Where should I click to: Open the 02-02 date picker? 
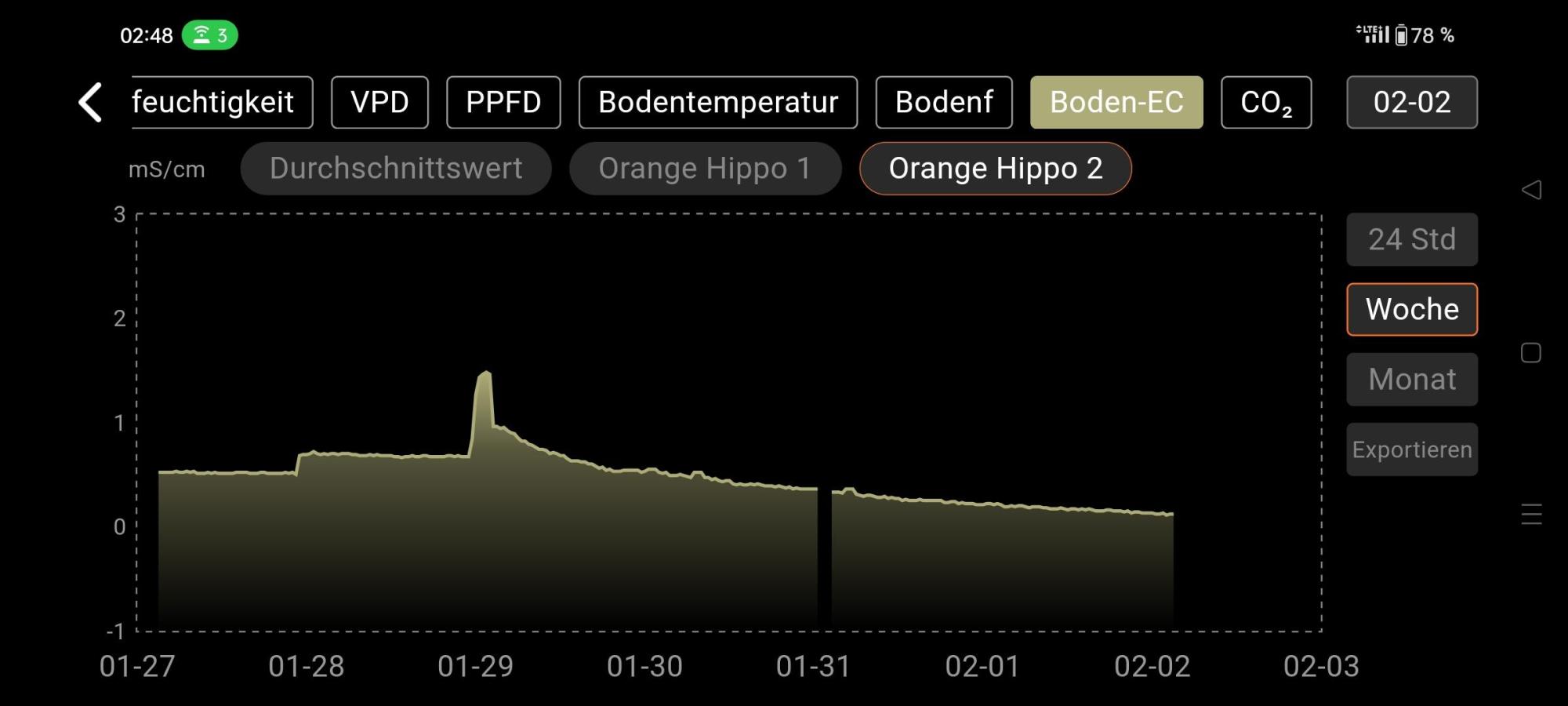point(1411,103)
